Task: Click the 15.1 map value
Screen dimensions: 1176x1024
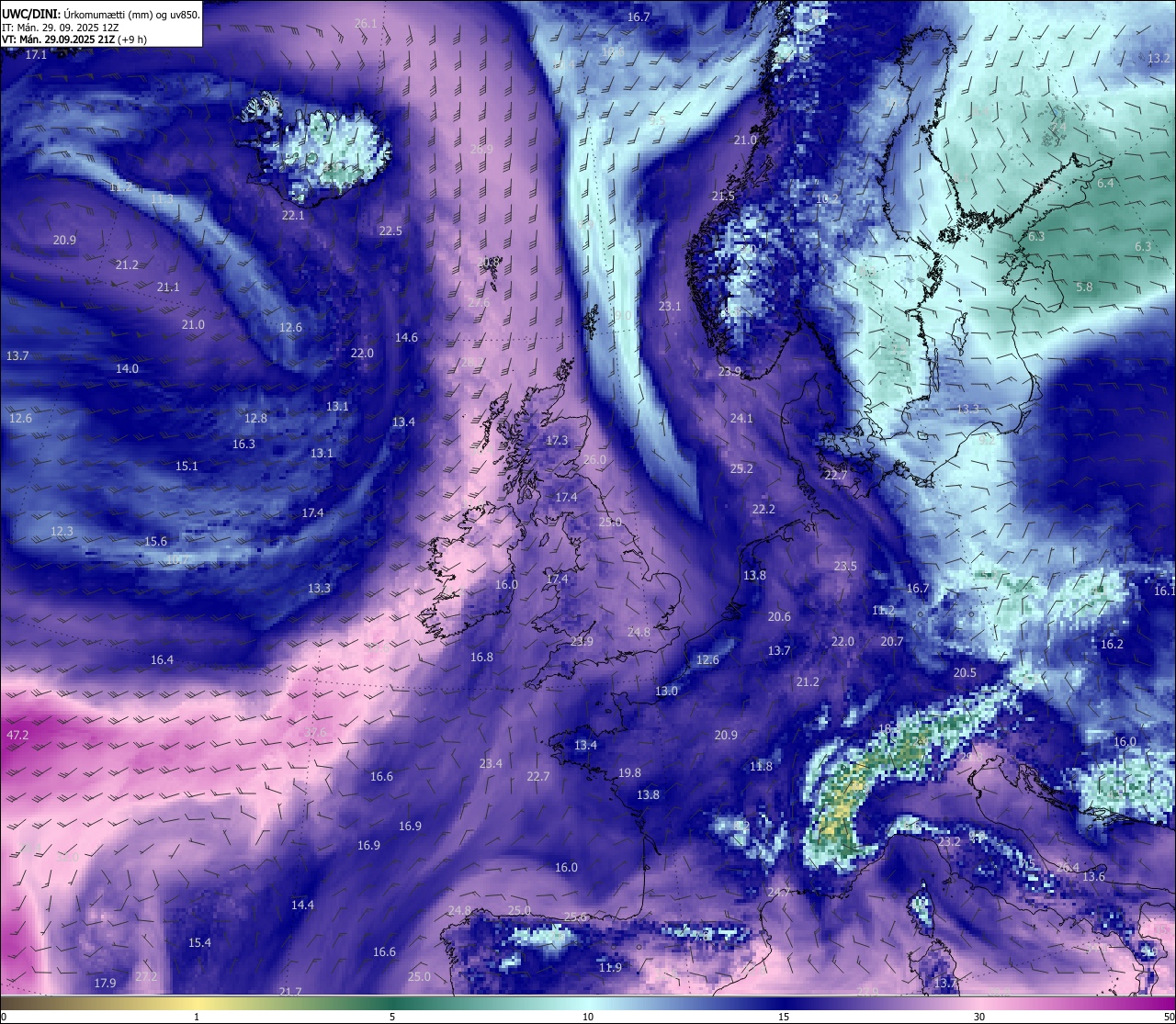Action: (187, 466)
